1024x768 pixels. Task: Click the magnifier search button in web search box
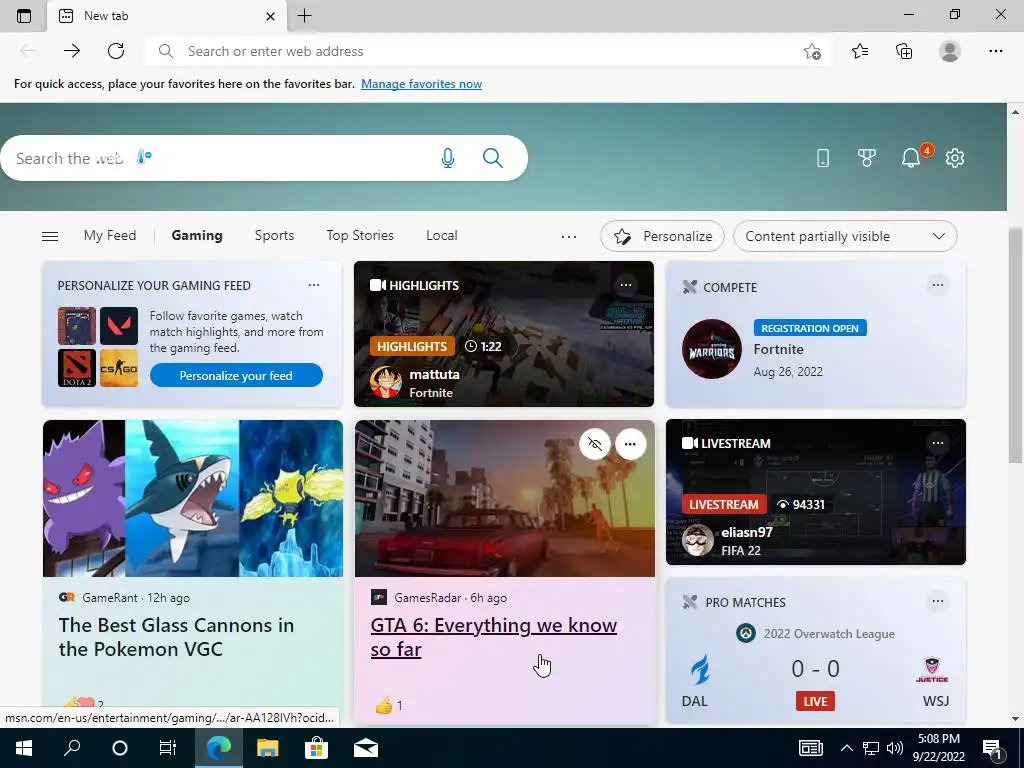coord(492,158)
